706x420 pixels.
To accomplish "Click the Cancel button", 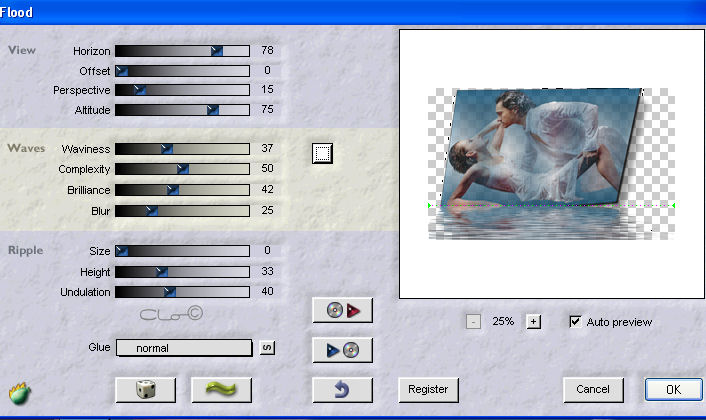I will [x=593, y=390].
